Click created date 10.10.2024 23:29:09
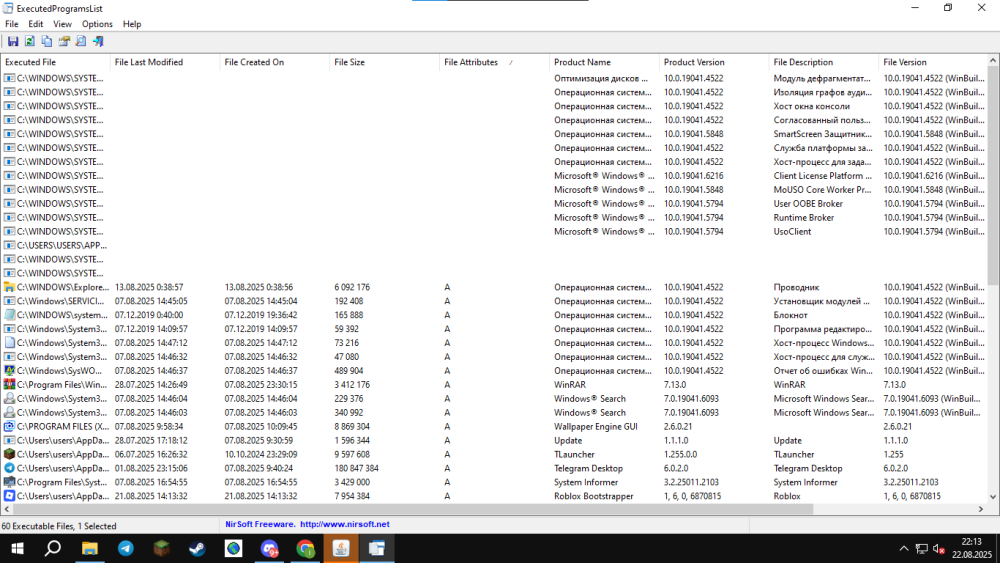This screenshot has width=1000, height=563. 261,454
